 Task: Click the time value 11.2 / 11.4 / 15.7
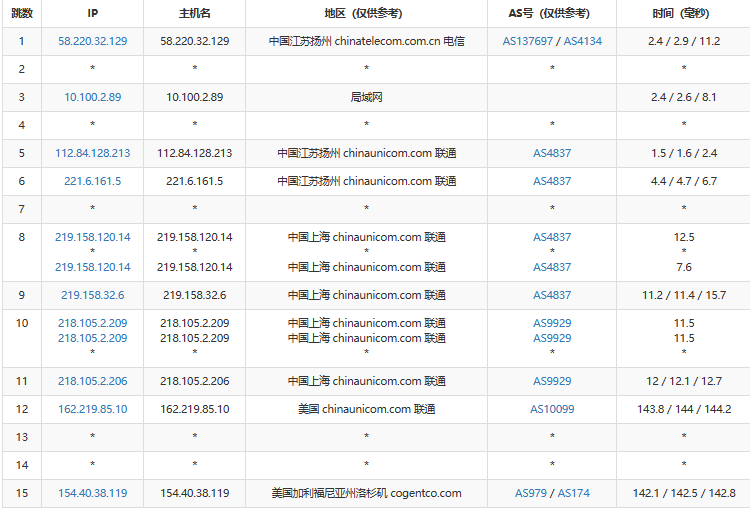point(684,295)
